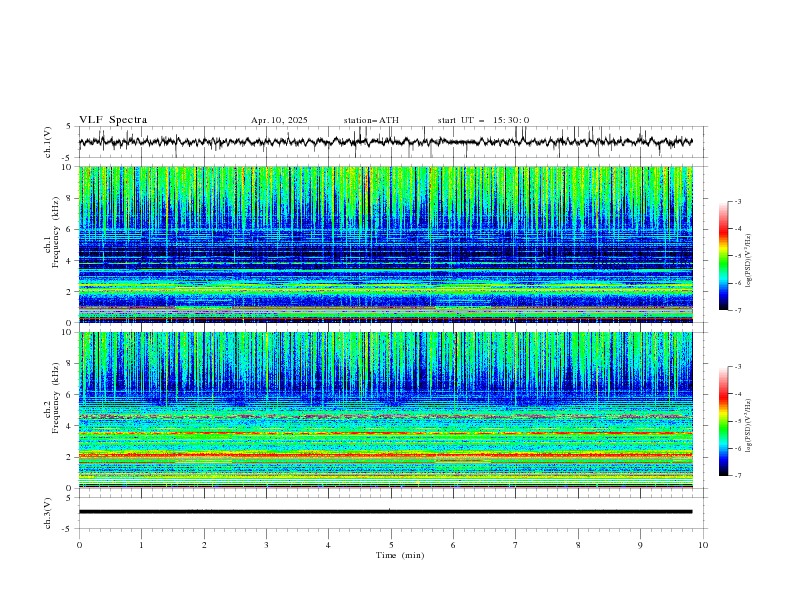792x612 pixels.
Task: Click the time axis tick label '0'
Action: 79,545
